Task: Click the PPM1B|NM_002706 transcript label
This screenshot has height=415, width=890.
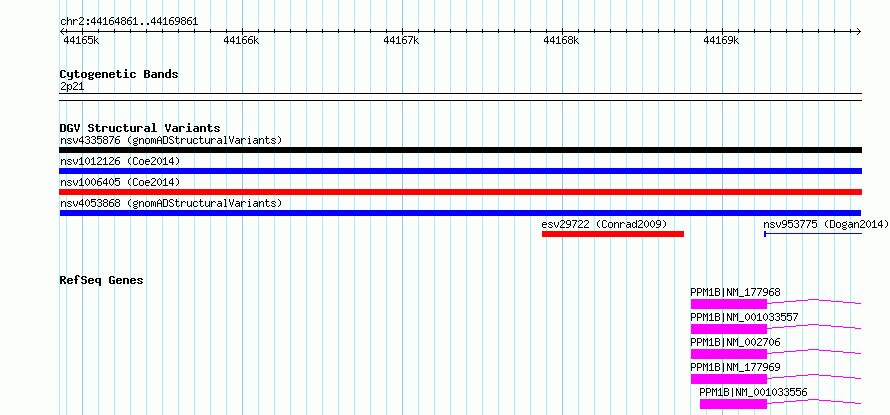Action: click(x=736, y=342)
